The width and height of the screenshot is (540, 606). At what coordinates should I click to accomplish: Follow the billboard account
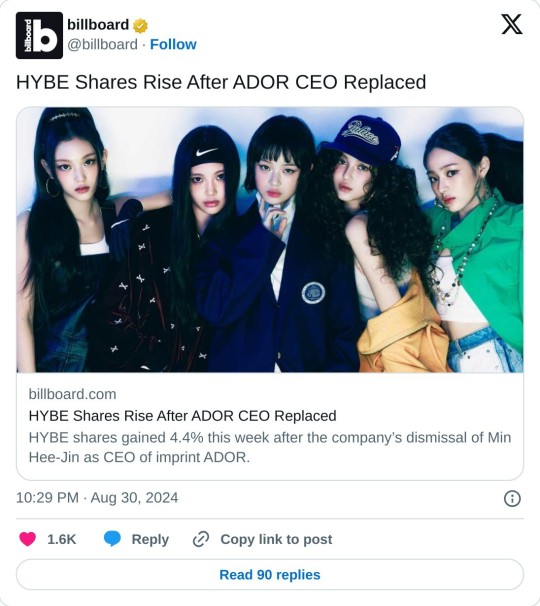coord(173,44)
